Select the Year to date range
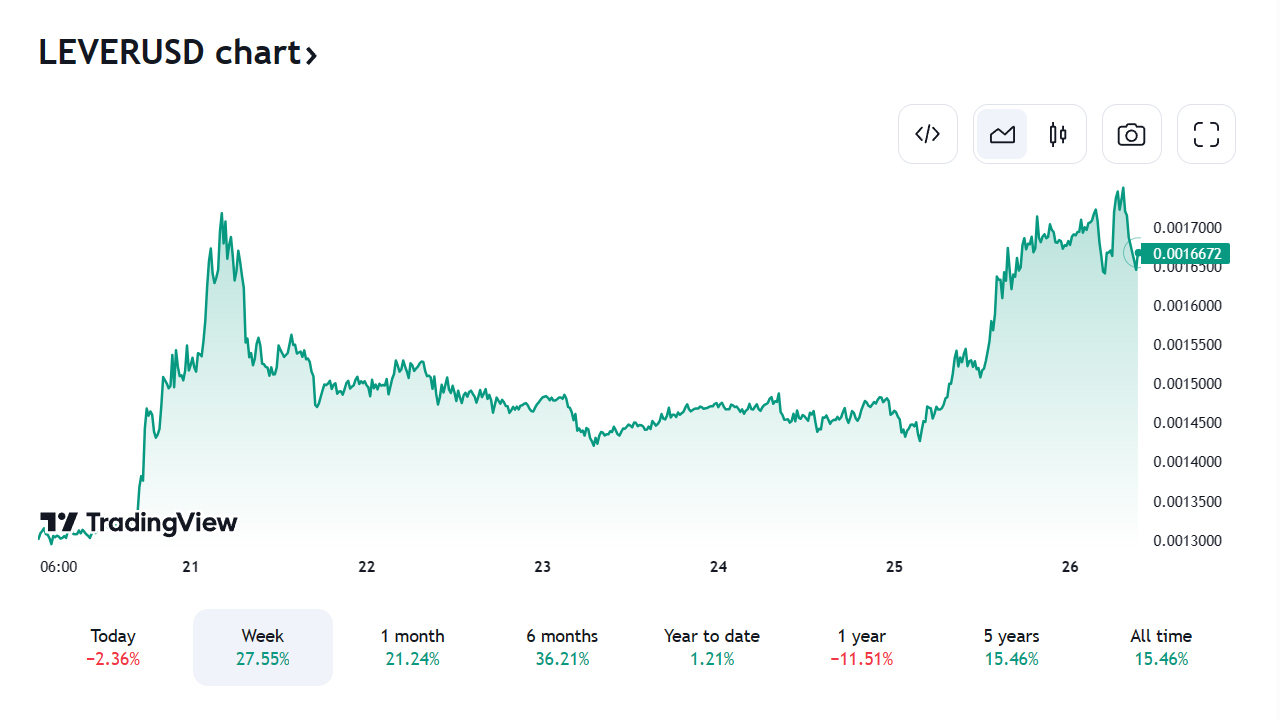The width and height of the screenshot is (1280, 720). [x=712, y=647]
